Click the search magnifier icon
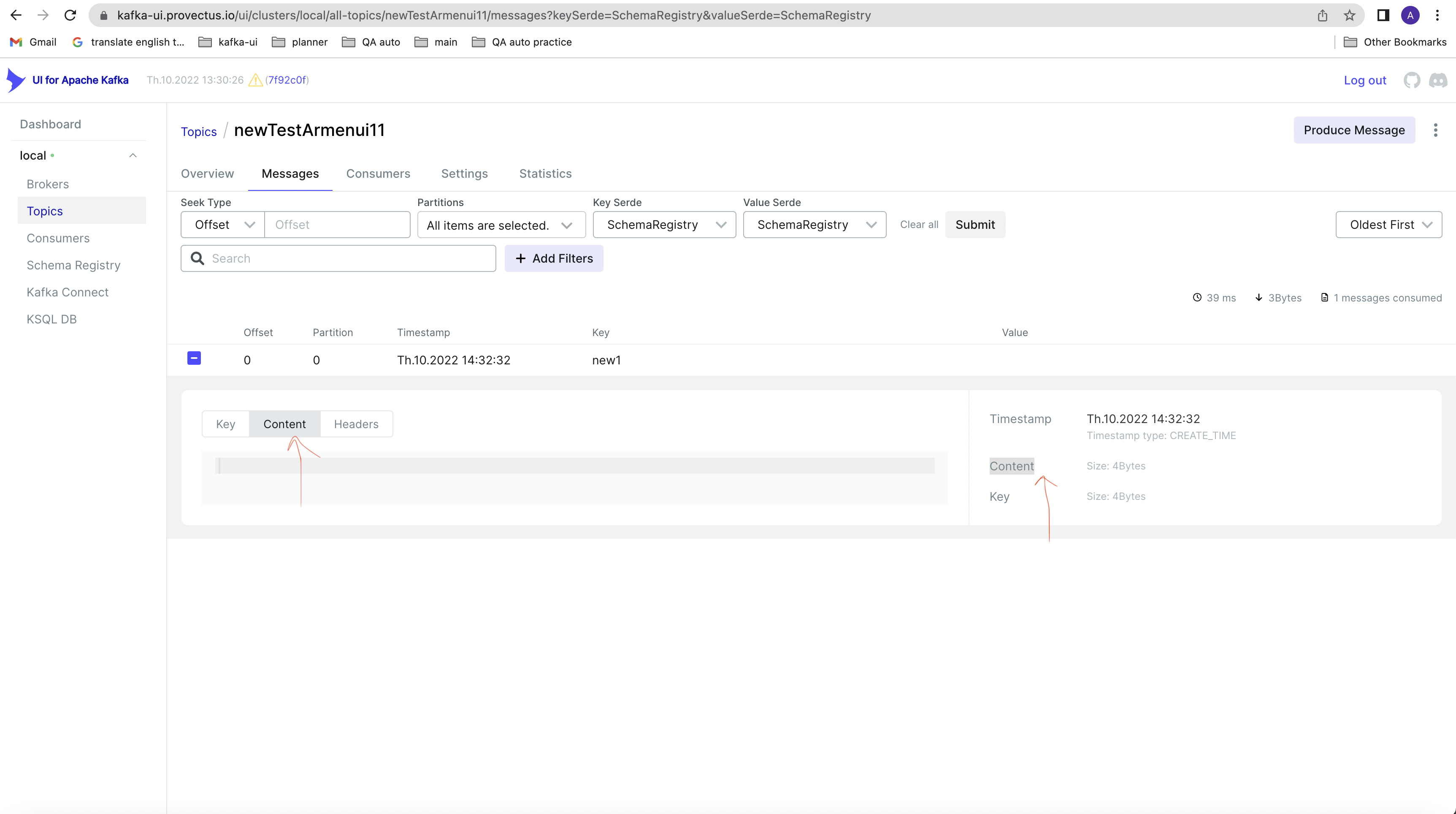1456x814 pixels. 197,258
